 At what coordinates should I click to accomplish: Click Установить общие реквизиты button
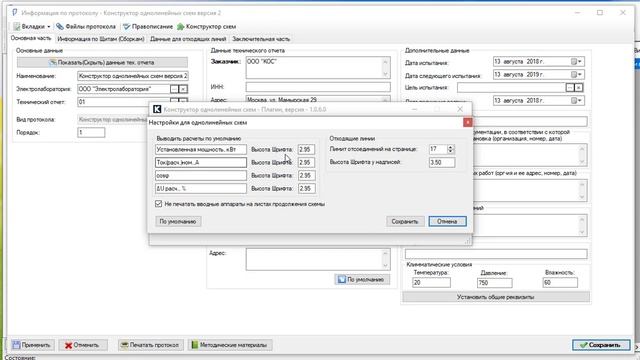(496, 297)
